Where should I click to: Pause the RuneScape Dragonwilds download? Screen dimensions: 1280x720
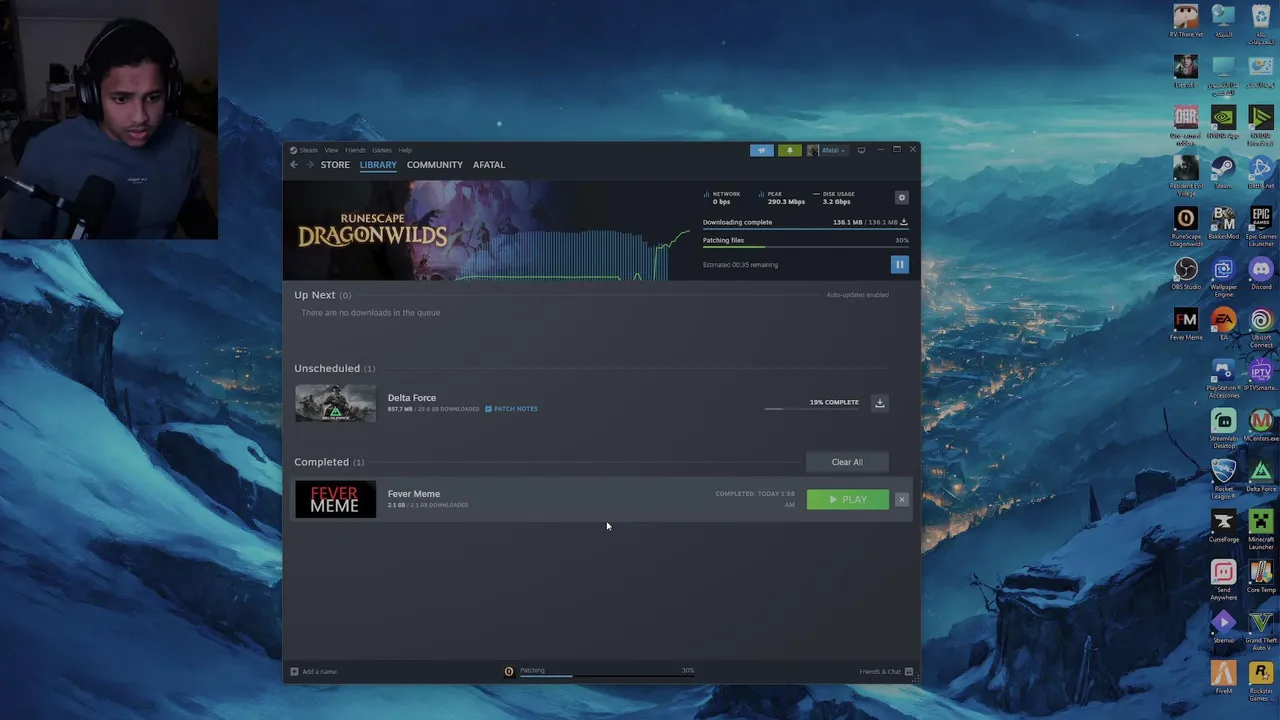click(x=899, y=264)
